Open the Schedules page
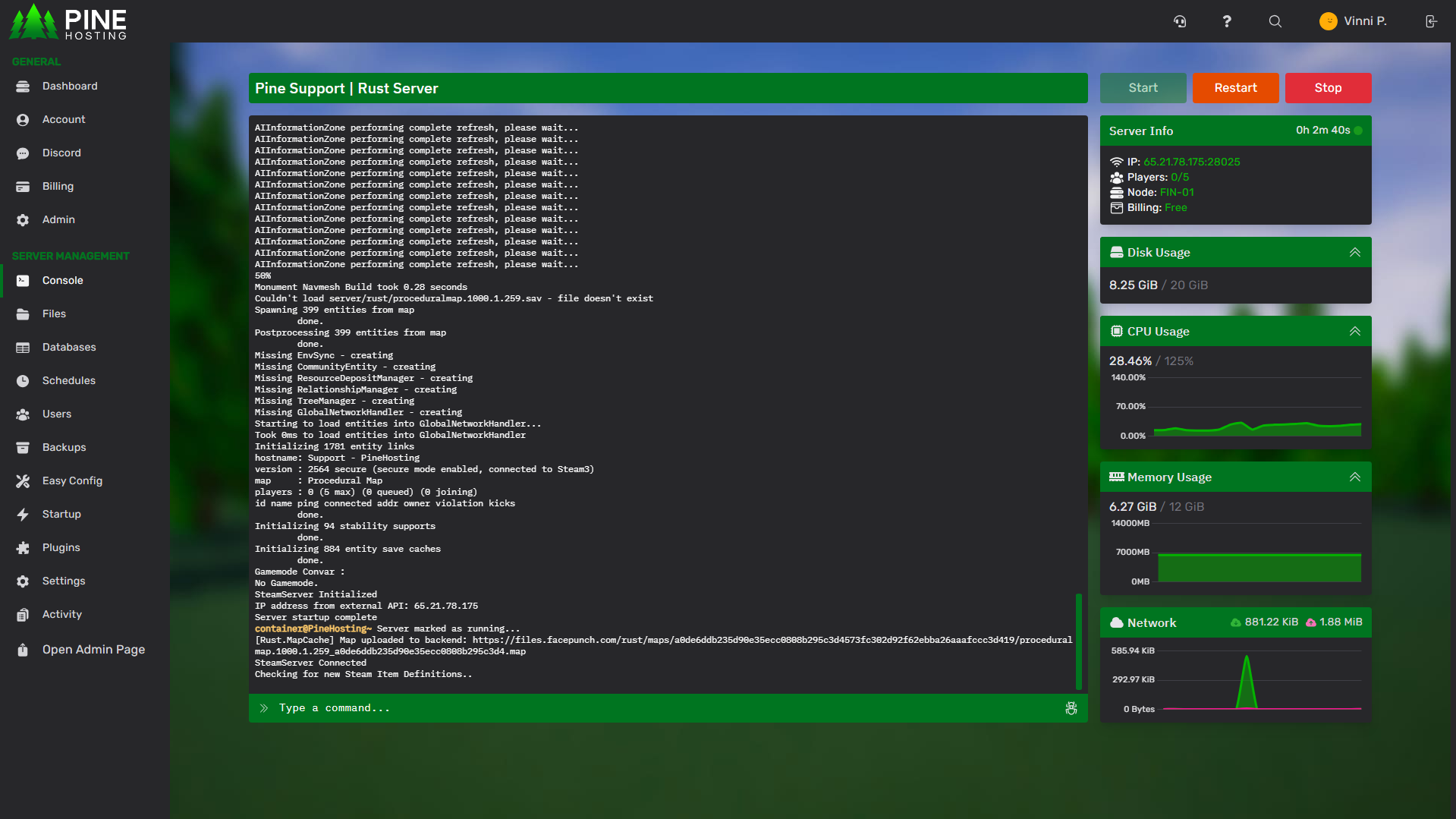 coord(69,380)
